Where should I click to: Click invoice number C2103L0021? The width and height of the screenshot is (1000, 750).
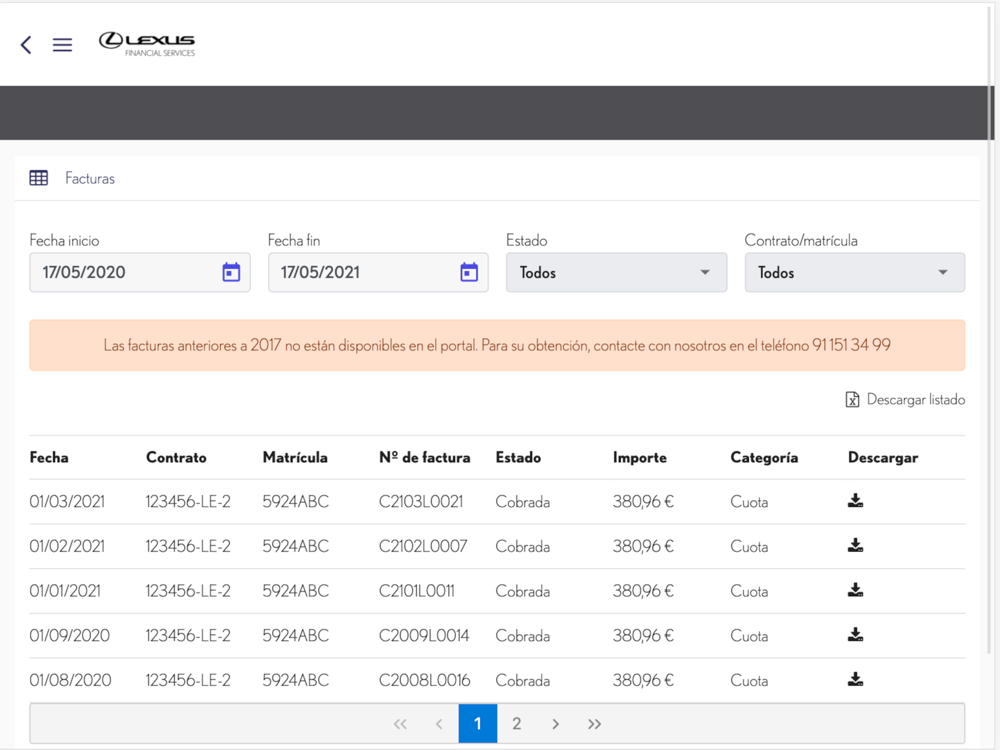pyautogui.click(x=421, y=502)
